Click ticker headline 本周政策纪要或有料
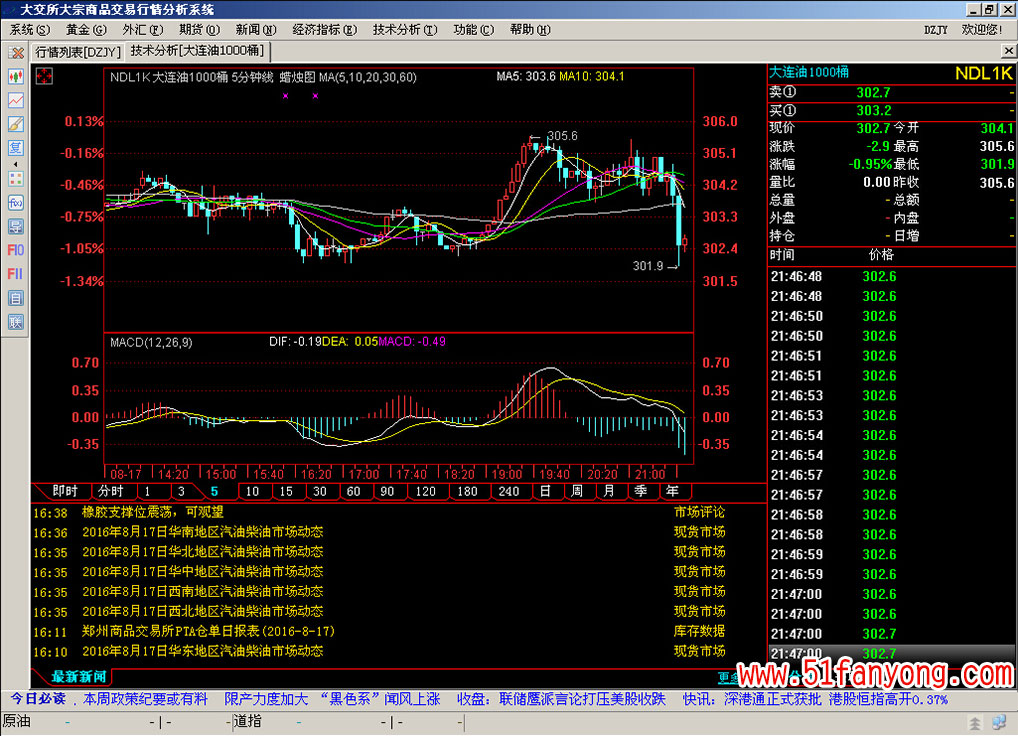 click(145, 700)
